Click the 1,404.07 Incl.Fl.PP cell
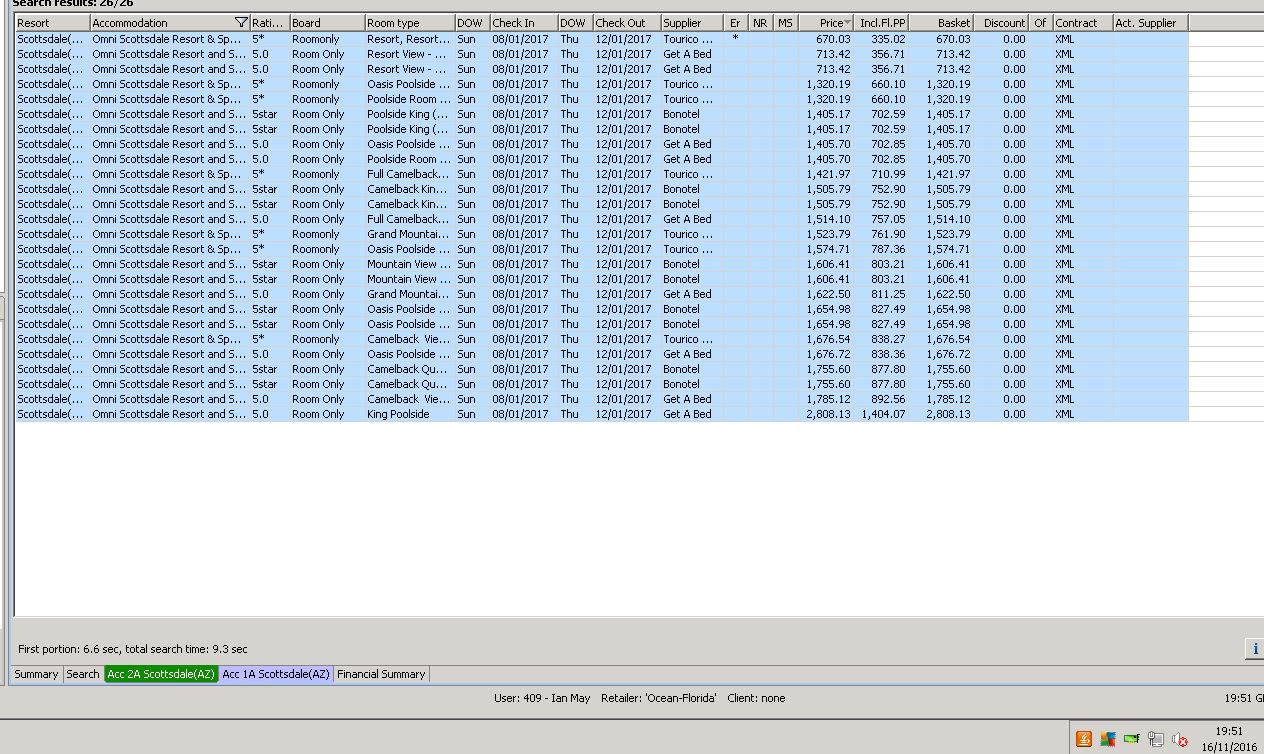Image resolution: width=1264 pixels, height=754 pixels. click(883, 414)
